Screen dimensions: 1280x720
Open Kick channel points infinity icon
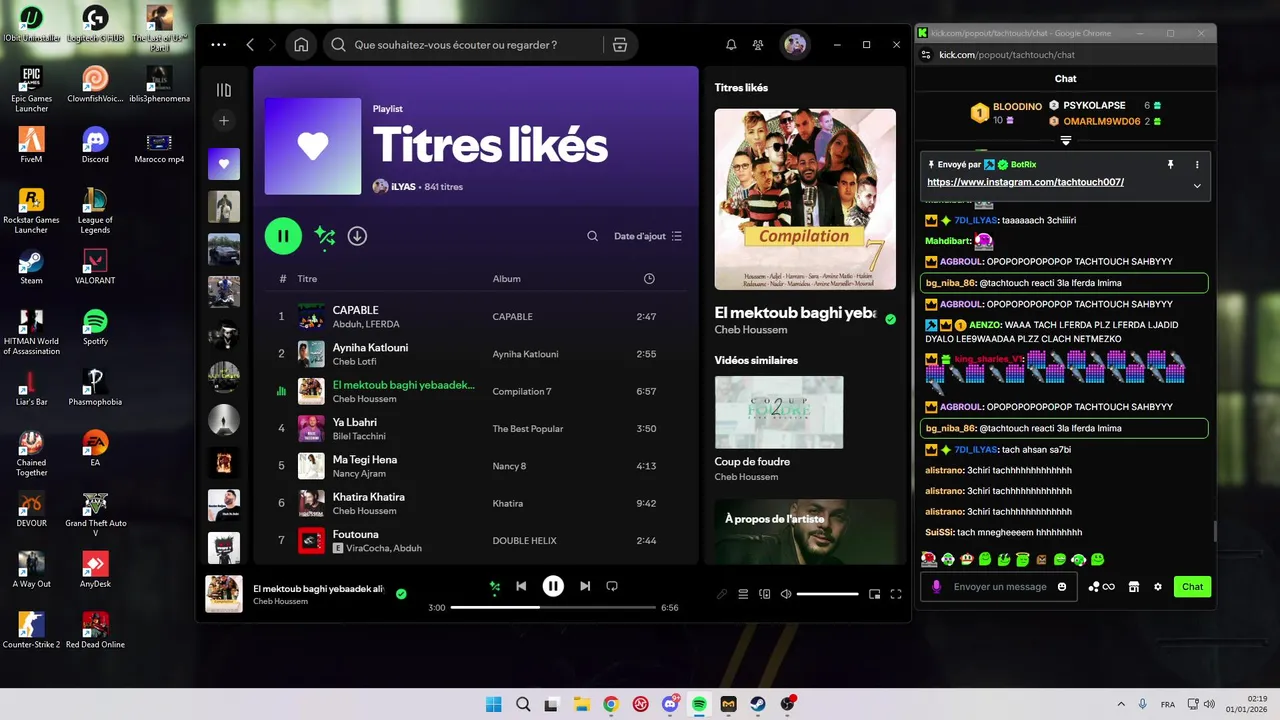pos(1101,587)
